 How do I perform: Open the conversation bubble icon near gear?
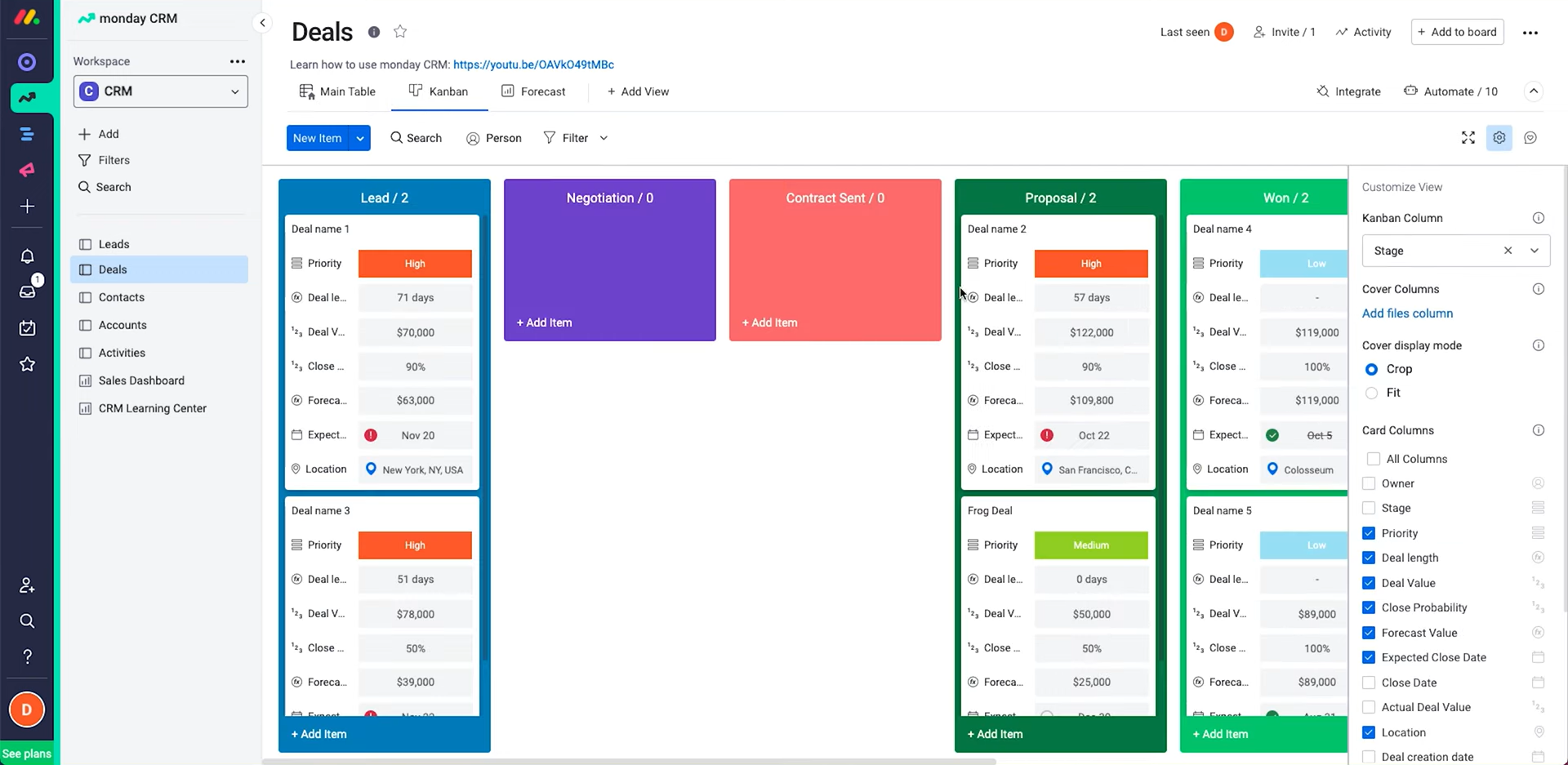[x=1530, y=138]
